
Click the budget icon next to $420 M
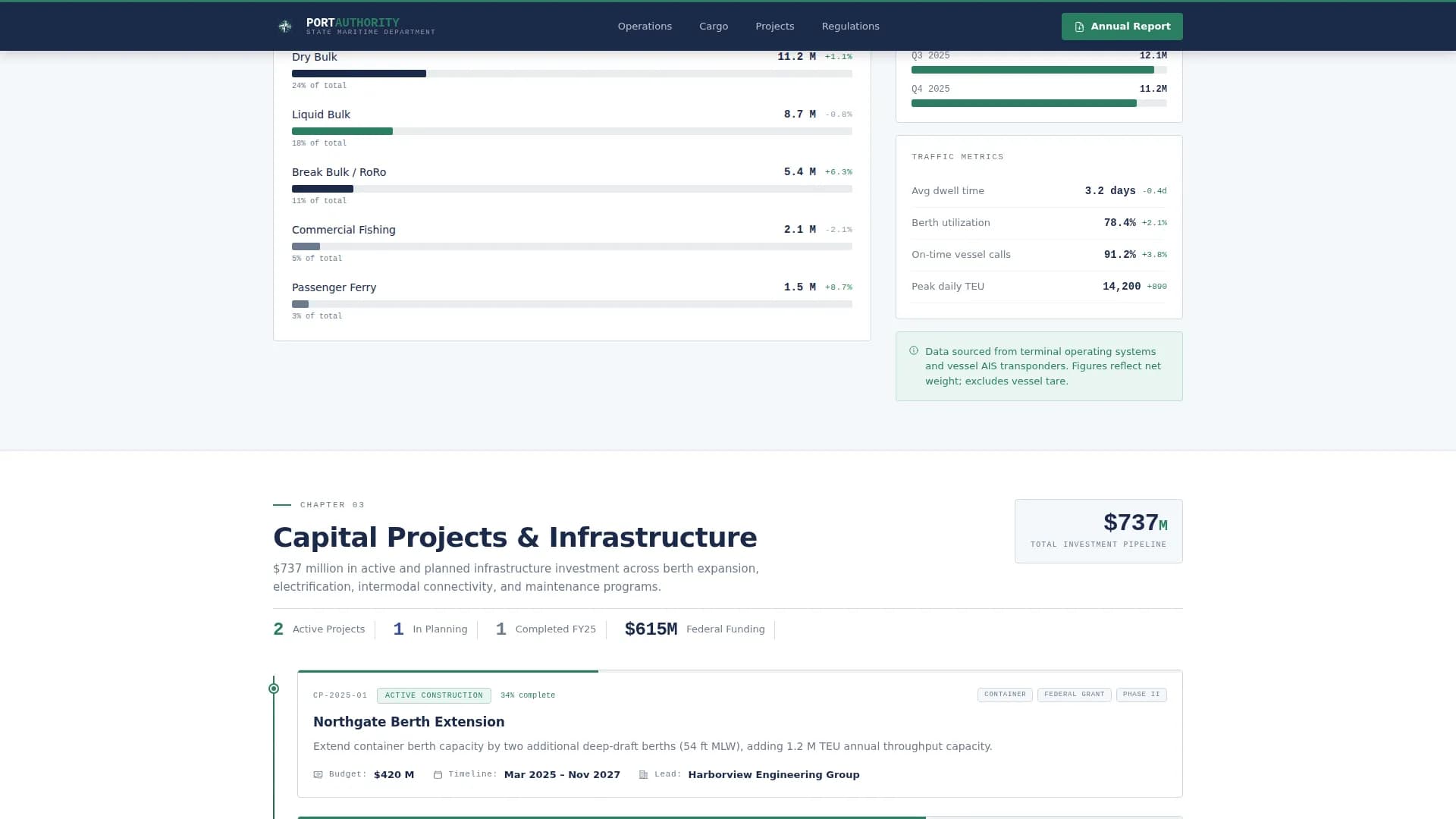pos(318,775)
